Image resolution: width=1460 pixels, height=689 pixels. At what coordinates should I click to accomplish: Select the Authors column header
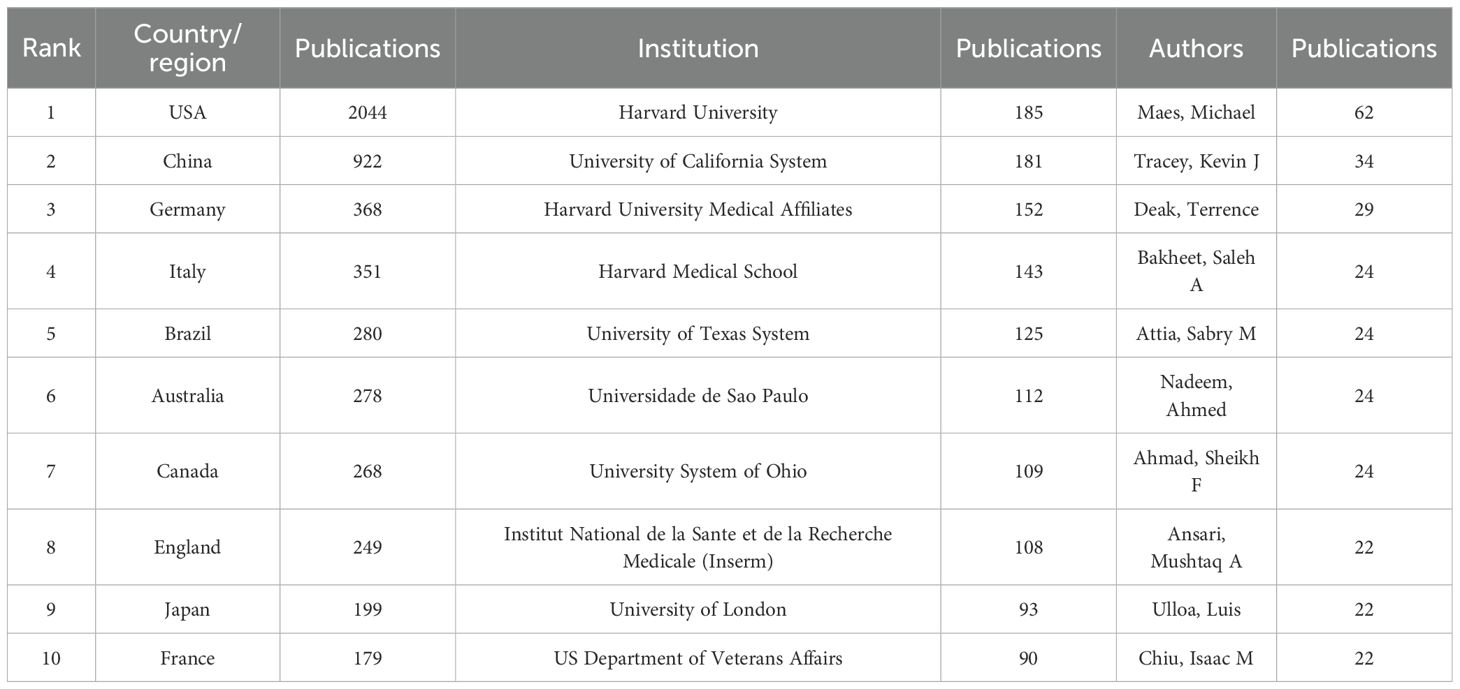coord(1196,48)
